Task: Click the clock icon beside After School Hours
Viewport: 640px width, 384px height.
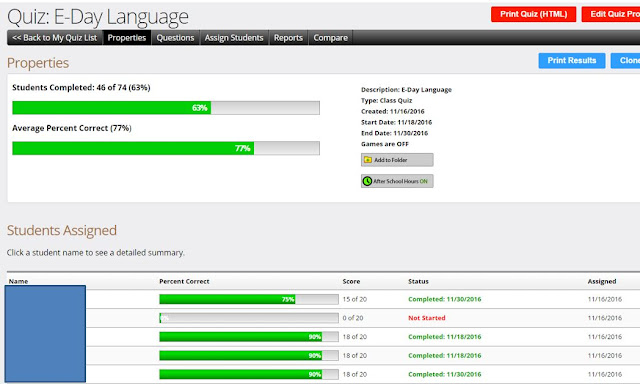Action: 367,181
